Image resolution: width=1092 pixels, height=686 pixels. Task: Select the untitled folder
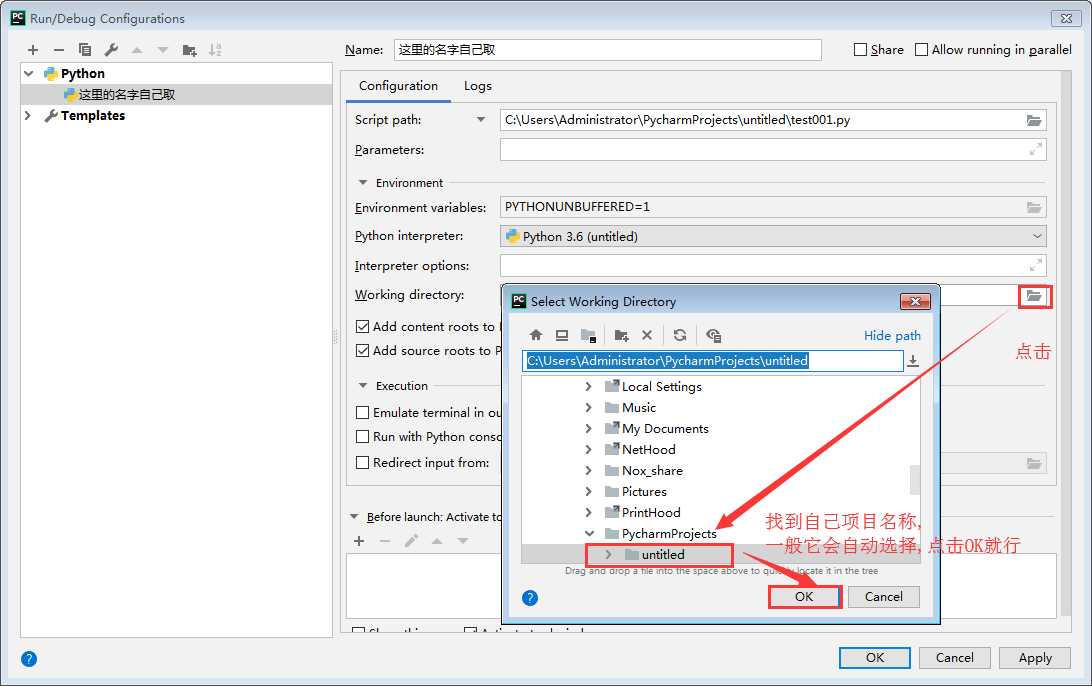click(663, 554)
